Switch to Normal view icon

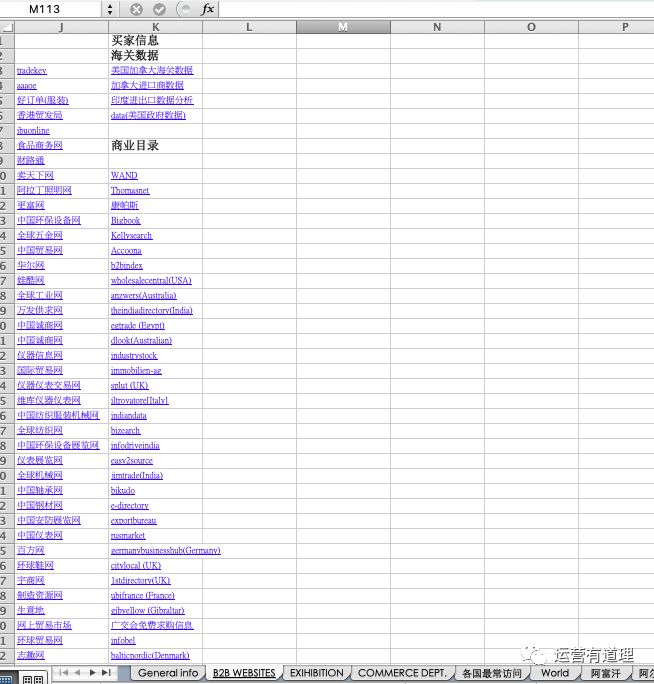(x=6, y=679)
